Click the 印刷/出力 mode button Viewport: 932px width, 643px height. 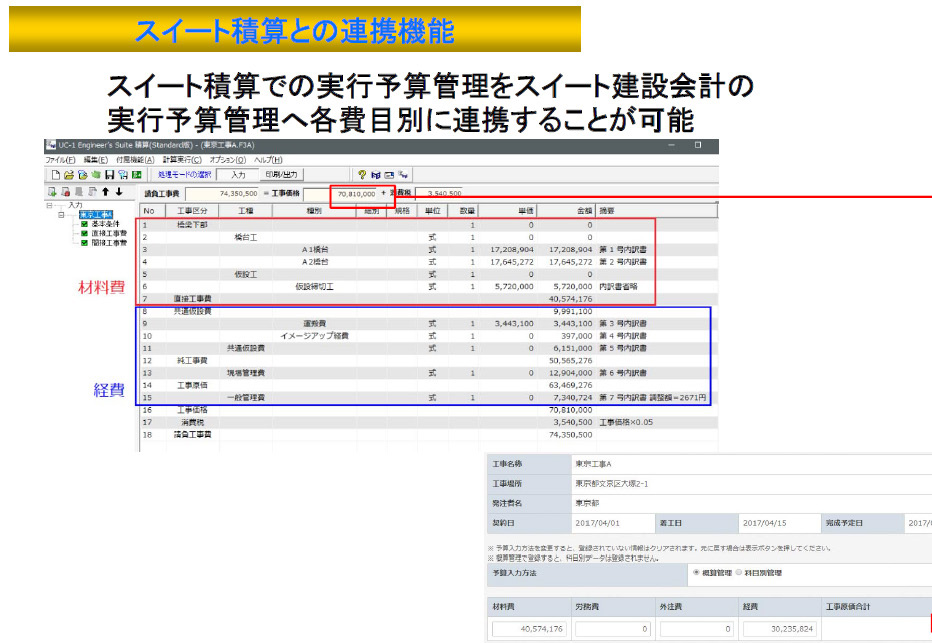[281, 175]
